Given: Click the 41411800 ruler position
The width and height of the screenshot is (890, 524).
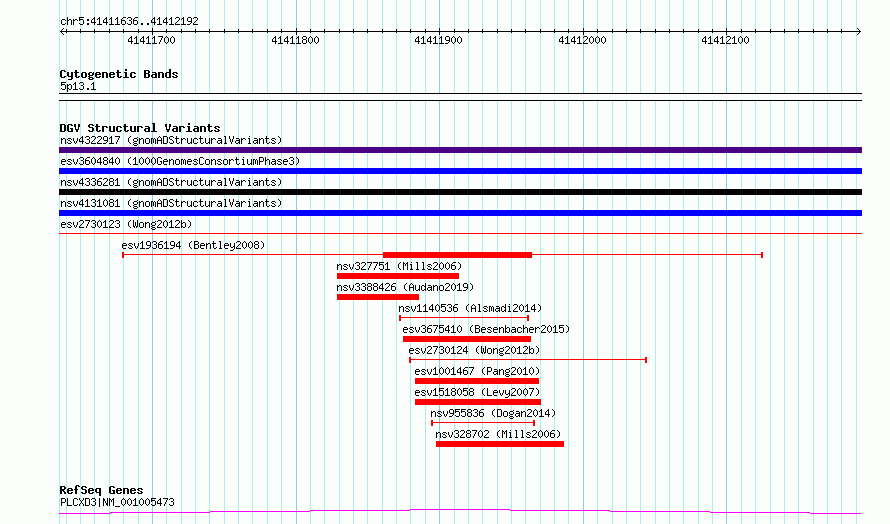Looking at the screenshot, I should [295, 40].
